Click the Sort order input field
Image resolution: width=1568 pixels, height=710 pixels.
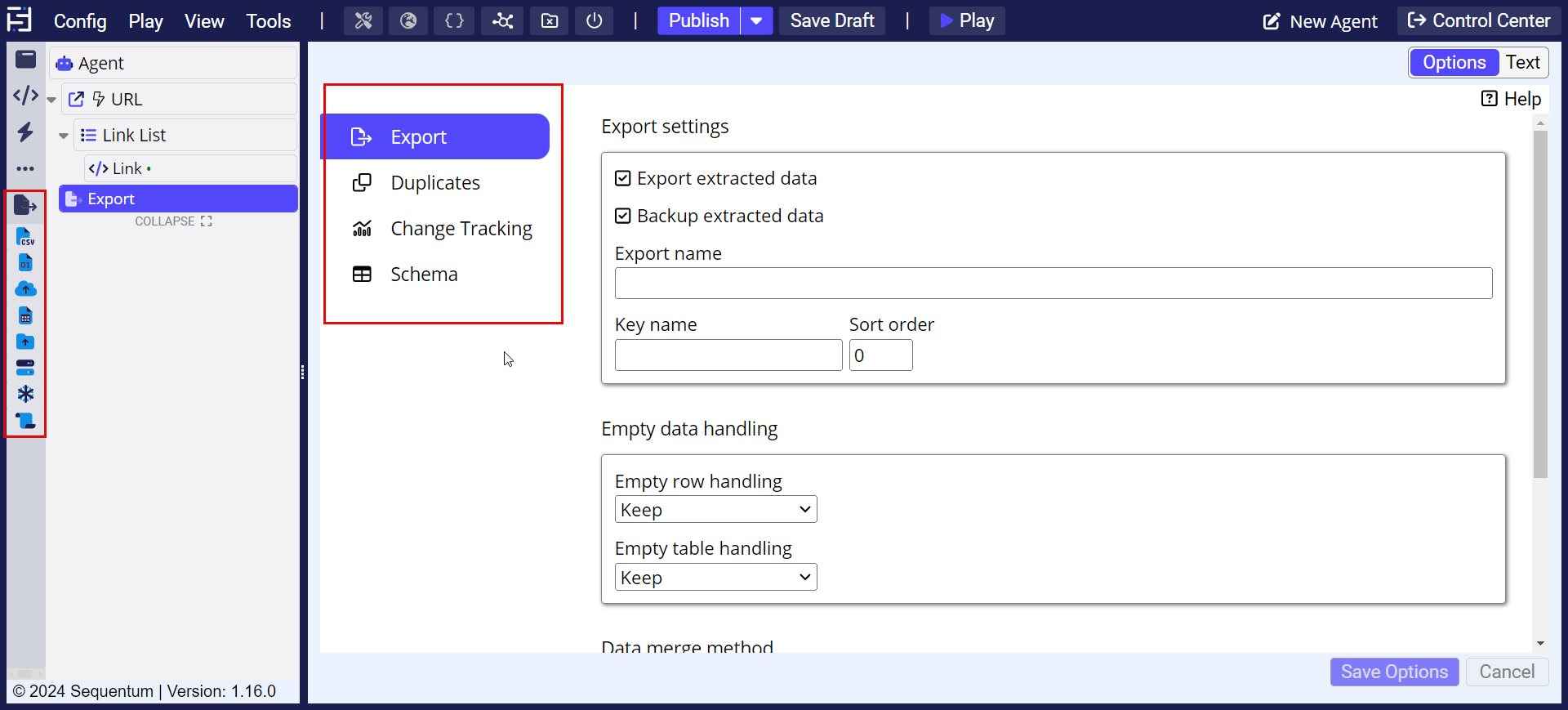click(x=880, y=355)
